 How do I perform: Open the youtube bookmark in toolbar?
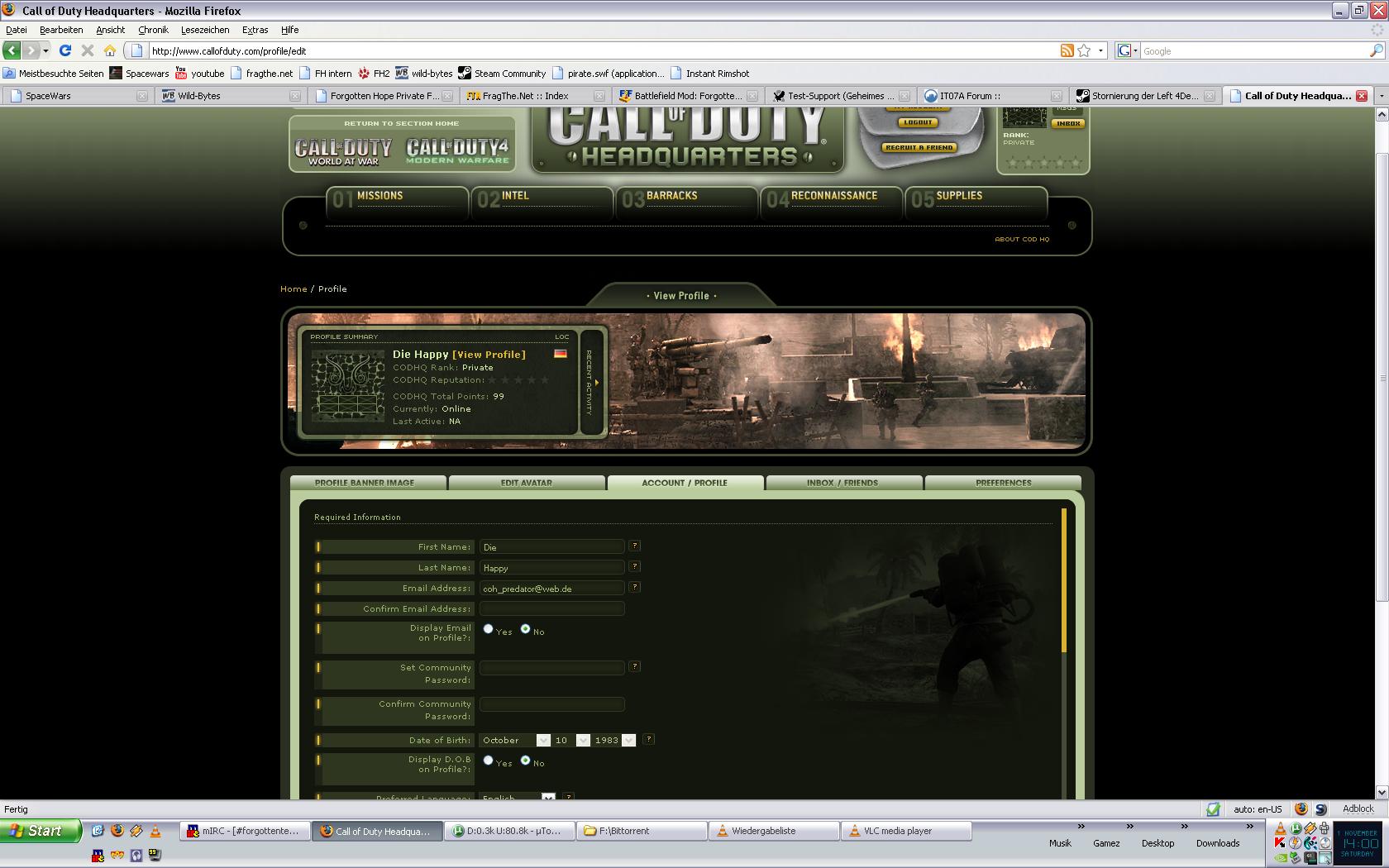[199, 73]
